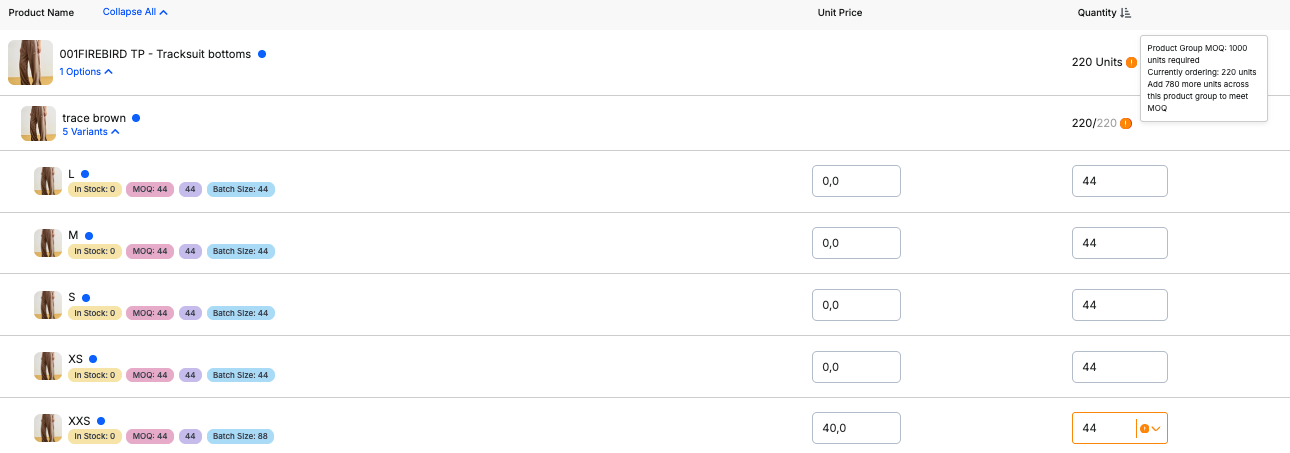Click orange warning icon beside 220 Units
1290x453 pixels.
[x=1131, y=62]
